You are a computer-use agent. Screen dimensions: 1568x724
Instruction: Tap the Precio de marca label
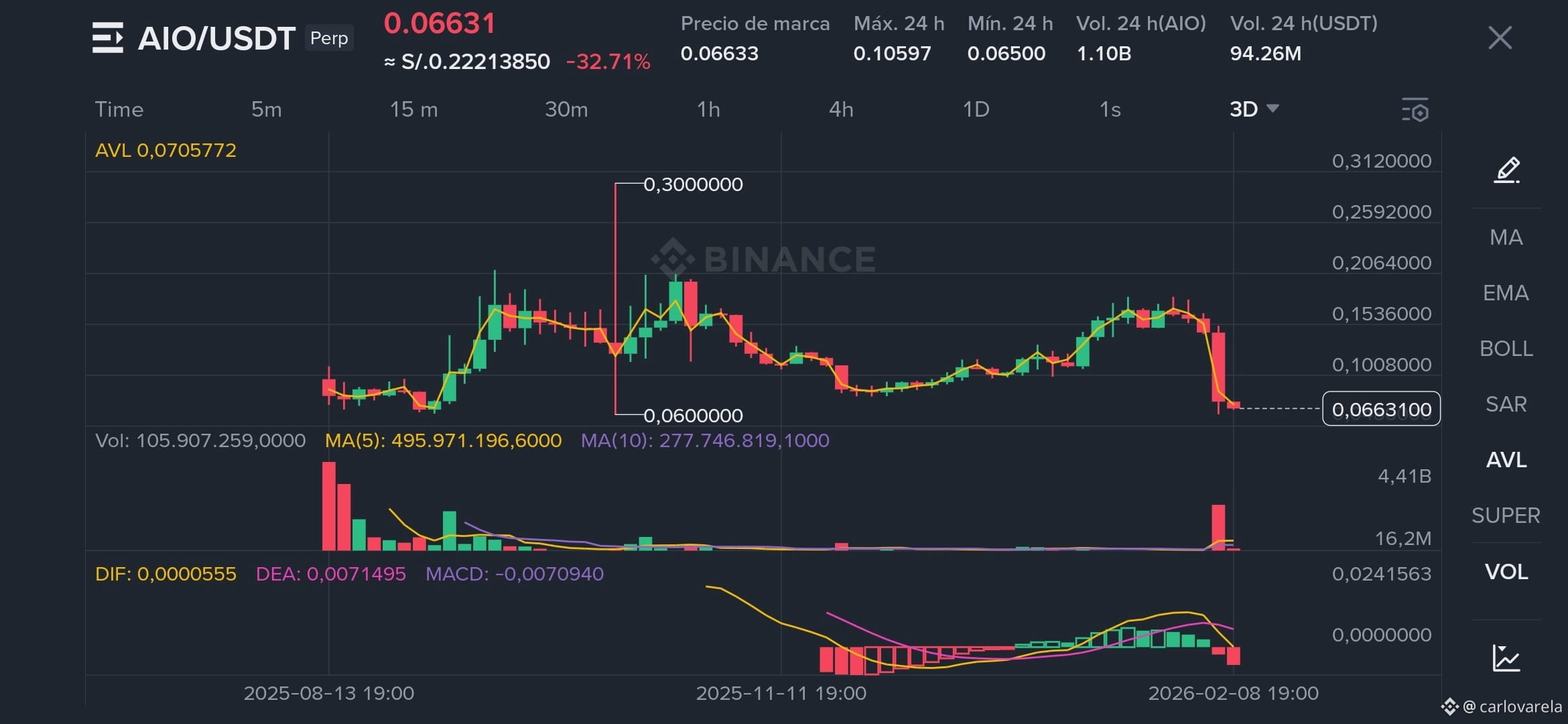[755, 24]
